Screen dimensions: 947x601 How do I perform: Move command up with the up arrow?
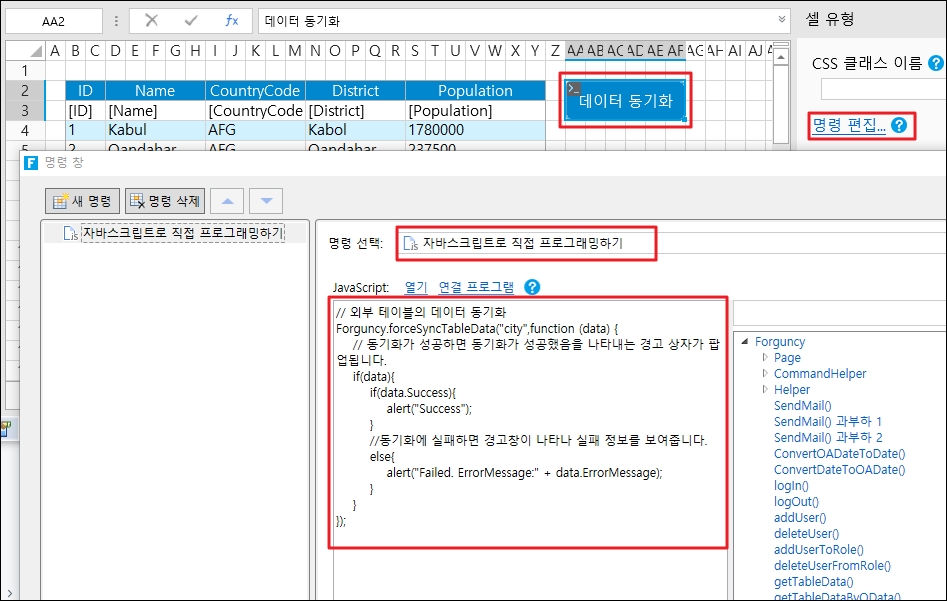[227, 201]
